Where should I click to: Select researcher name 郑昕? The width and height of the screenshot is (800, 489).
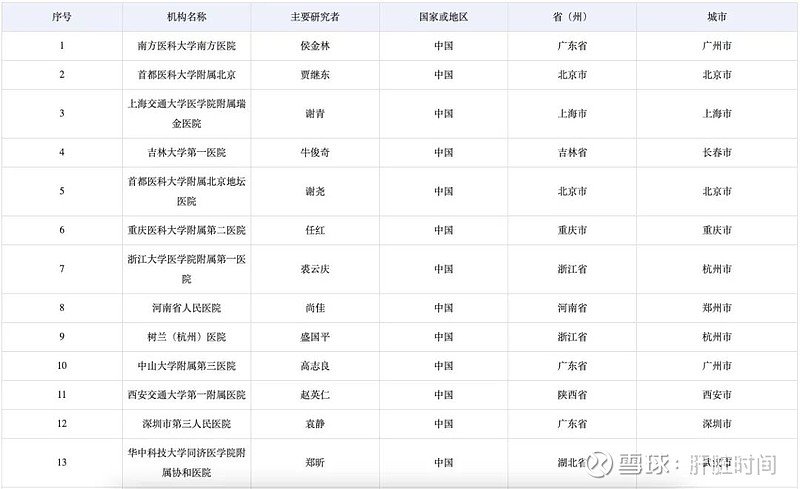pos(315,463)
